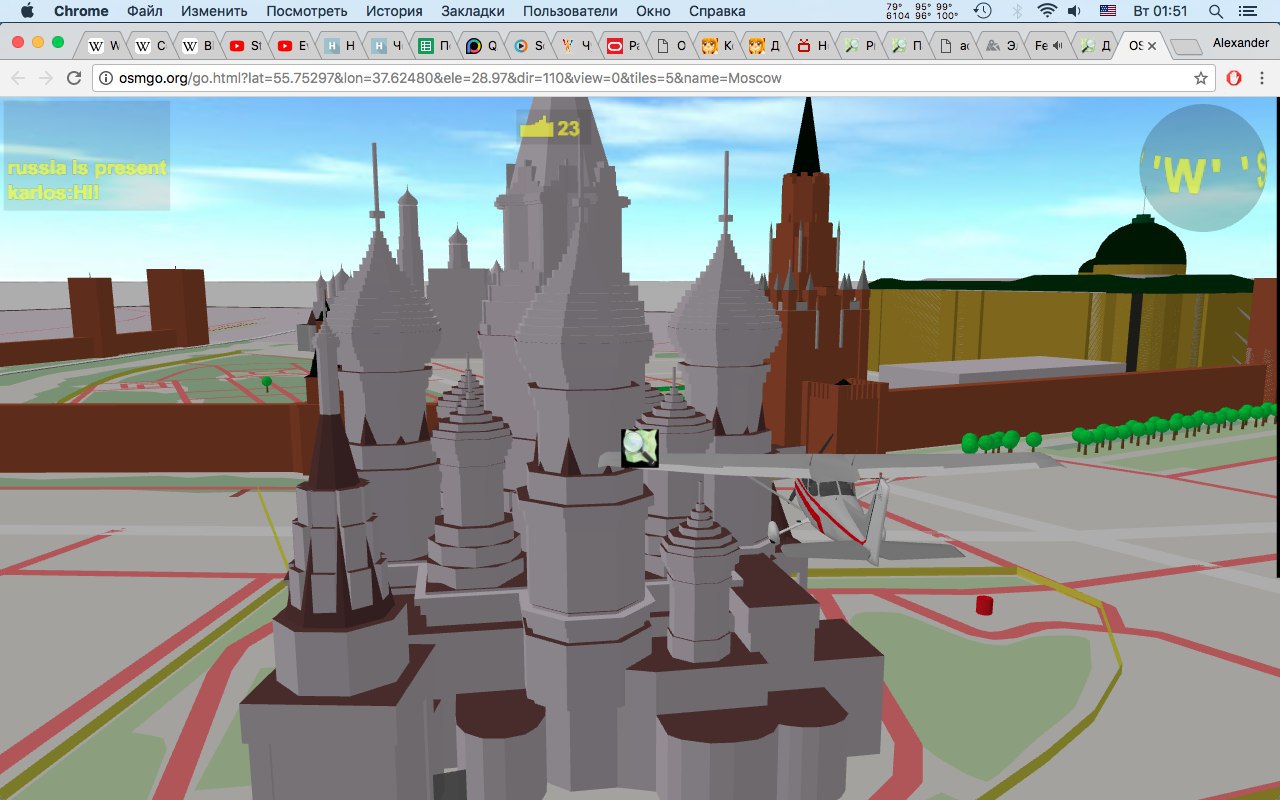Switch to the anime-face tab labeled Ko
The image size is (1280, 800).
click(718, 45)
